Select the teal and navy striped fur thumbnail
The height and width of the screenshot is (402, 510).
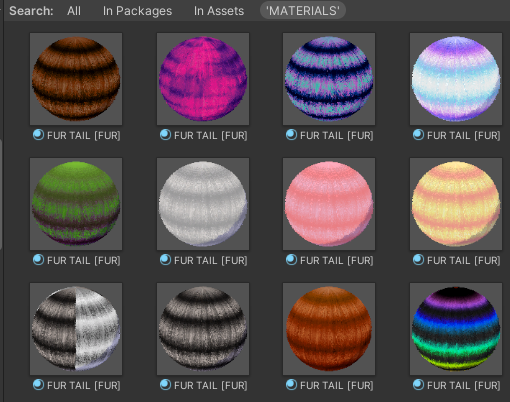(x=329, y=79)
